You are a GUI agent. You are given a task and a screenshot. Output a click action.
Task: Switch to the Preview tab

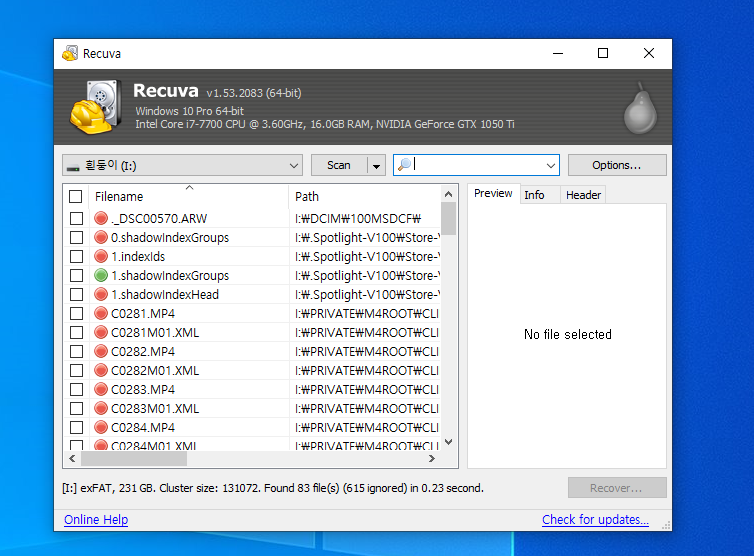tap(493, 193)
